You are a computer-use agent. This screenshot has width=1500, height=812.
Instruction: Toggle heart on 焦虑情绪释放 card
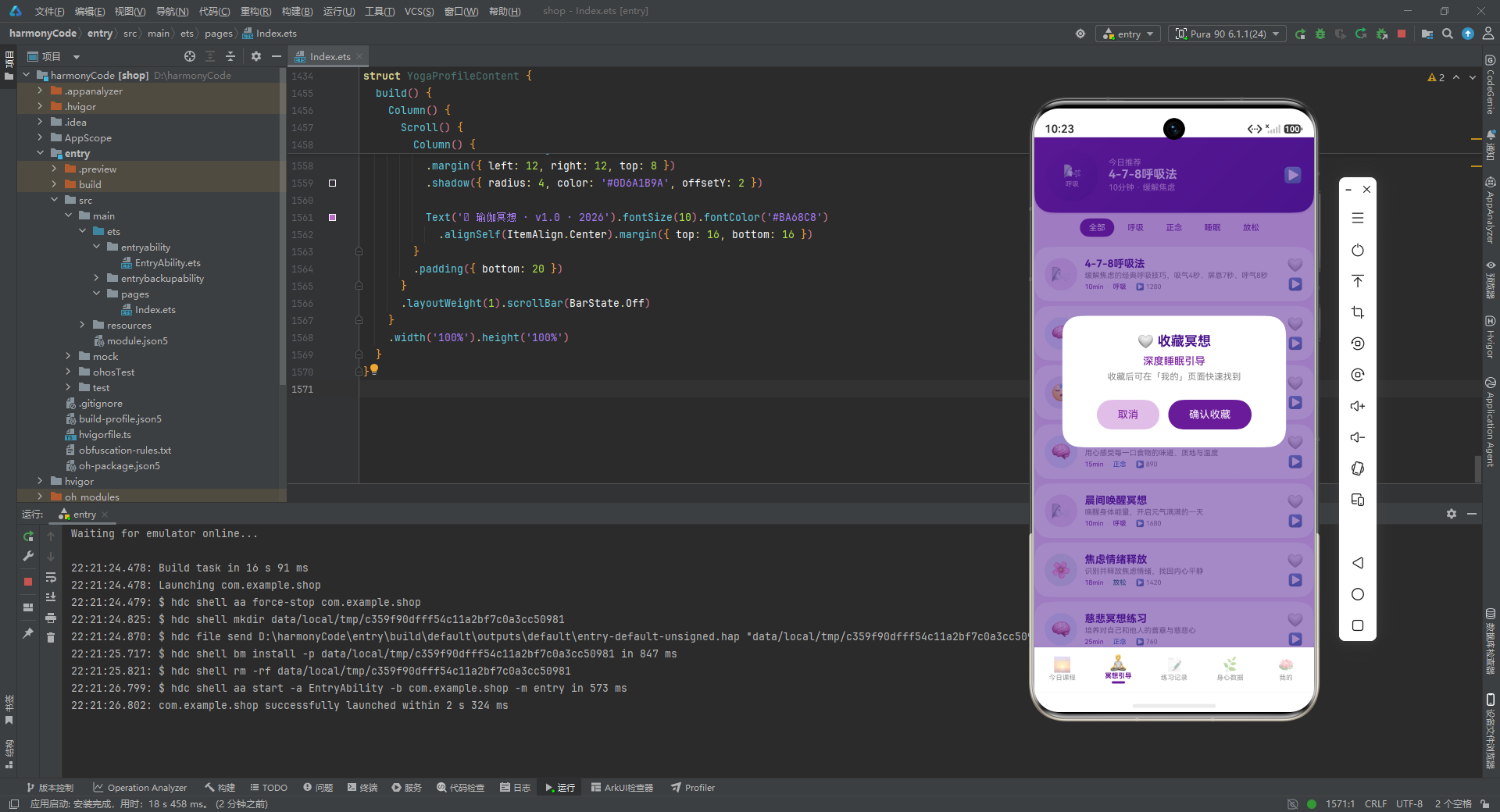pos(1295,561)
